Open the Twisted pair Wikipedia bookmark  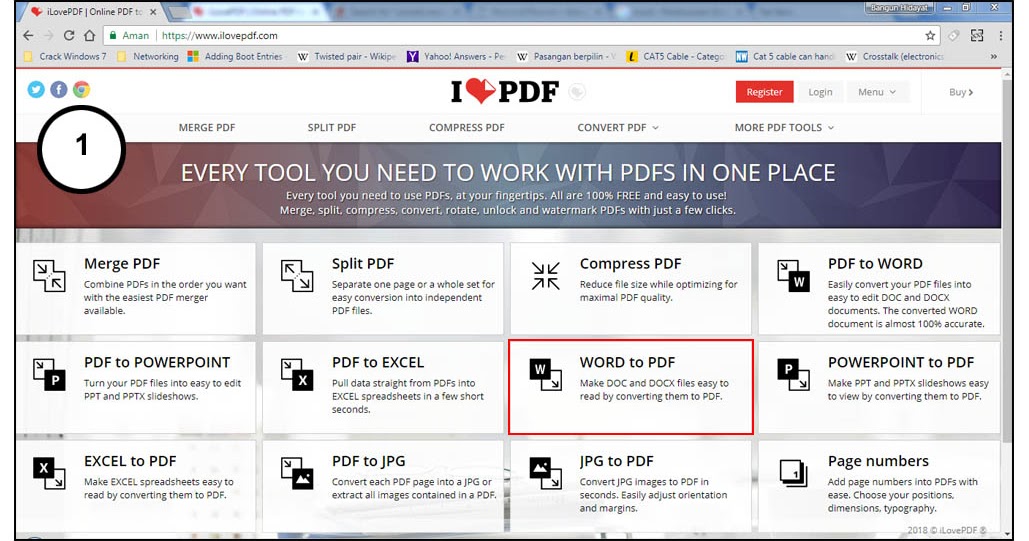[x=347, y=56]
